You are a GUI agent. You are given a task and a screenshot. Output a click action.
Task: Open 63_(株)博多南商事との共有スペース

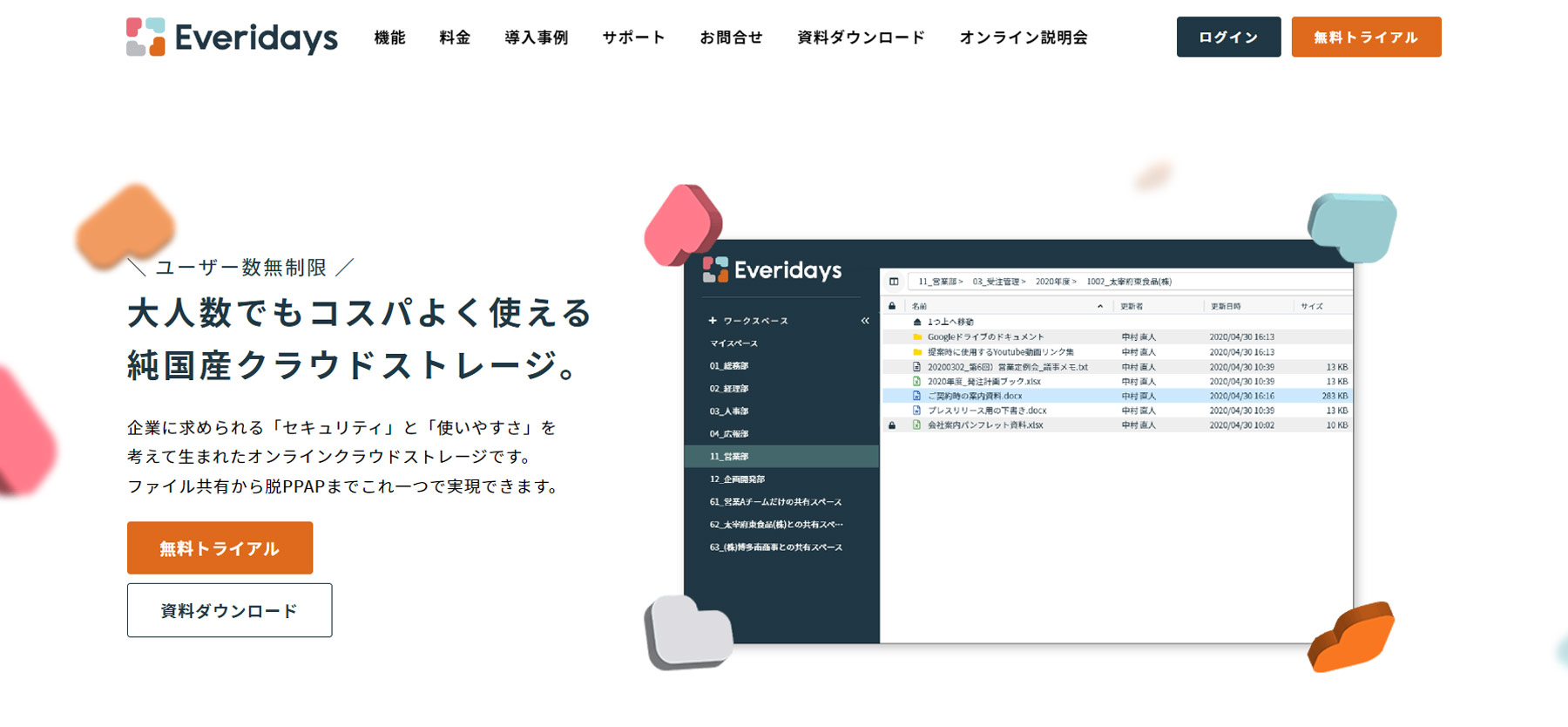(x=776, y=547)
